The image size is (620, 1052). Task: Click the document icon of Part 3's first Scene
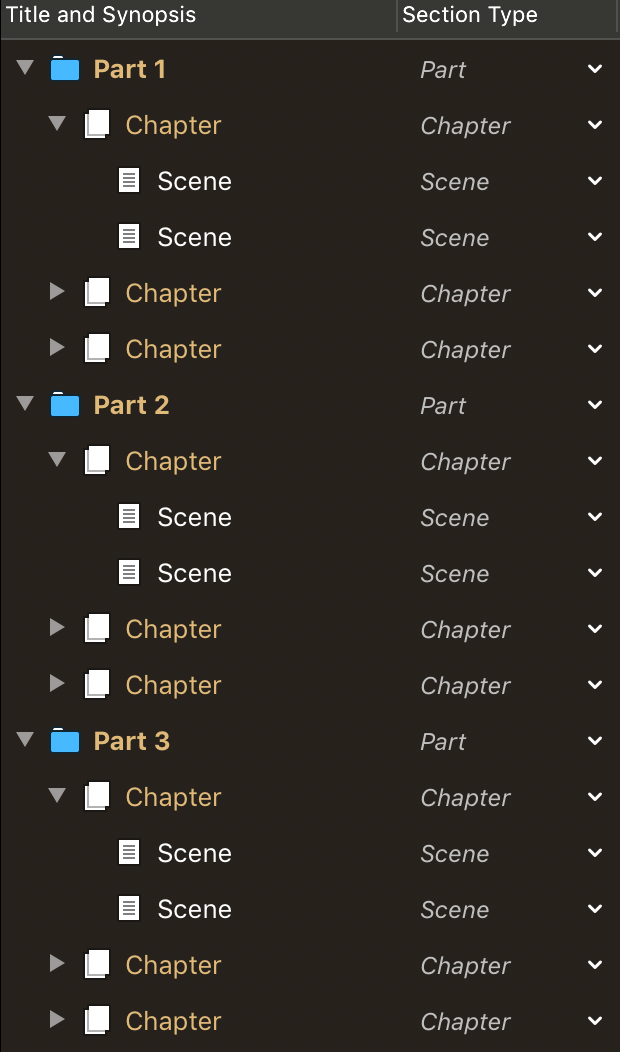[x=129, y=853]
